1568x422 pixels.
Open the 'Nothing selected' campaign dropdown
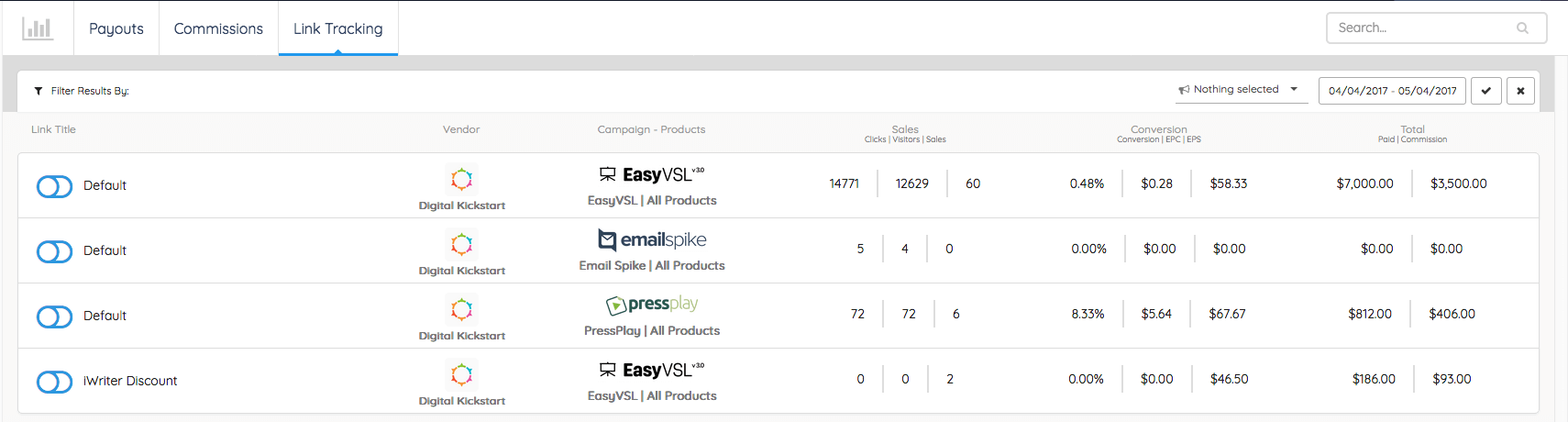[x=1242, y=90]
